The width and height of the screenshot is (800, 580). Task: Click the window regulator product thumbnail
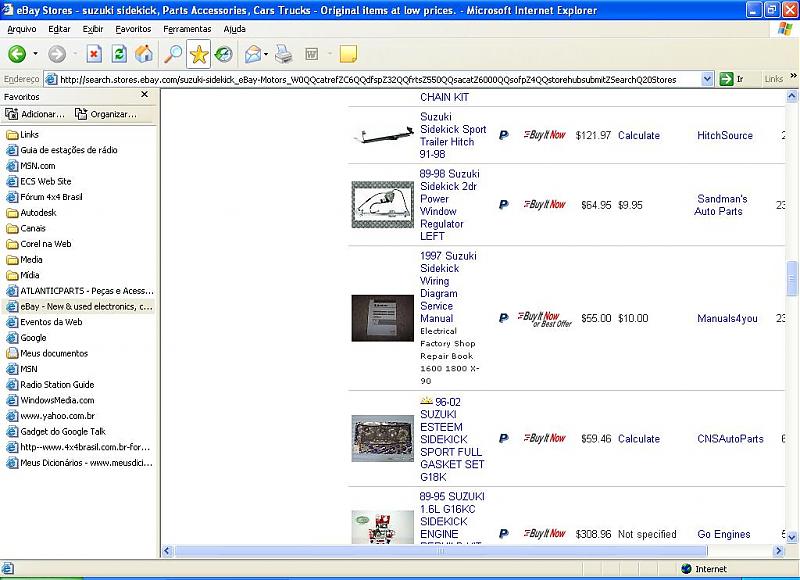(x=383, y=205)
